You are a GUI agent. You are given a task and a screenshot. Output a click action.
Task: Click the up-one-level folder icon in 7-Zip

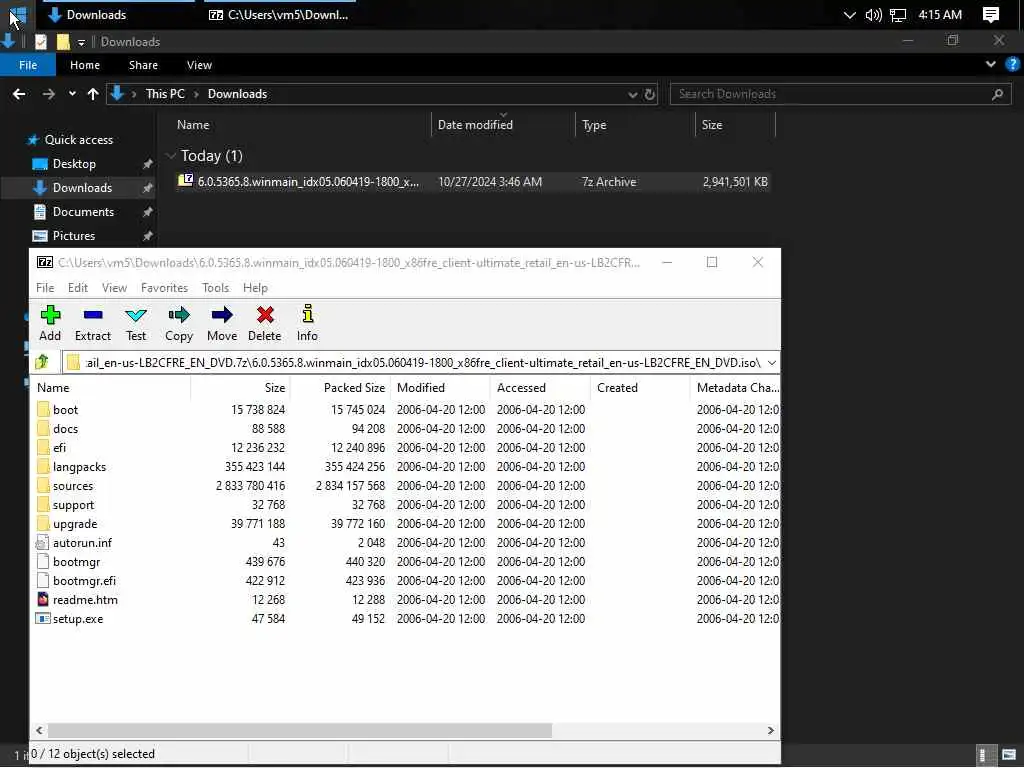tap(42, 362)
